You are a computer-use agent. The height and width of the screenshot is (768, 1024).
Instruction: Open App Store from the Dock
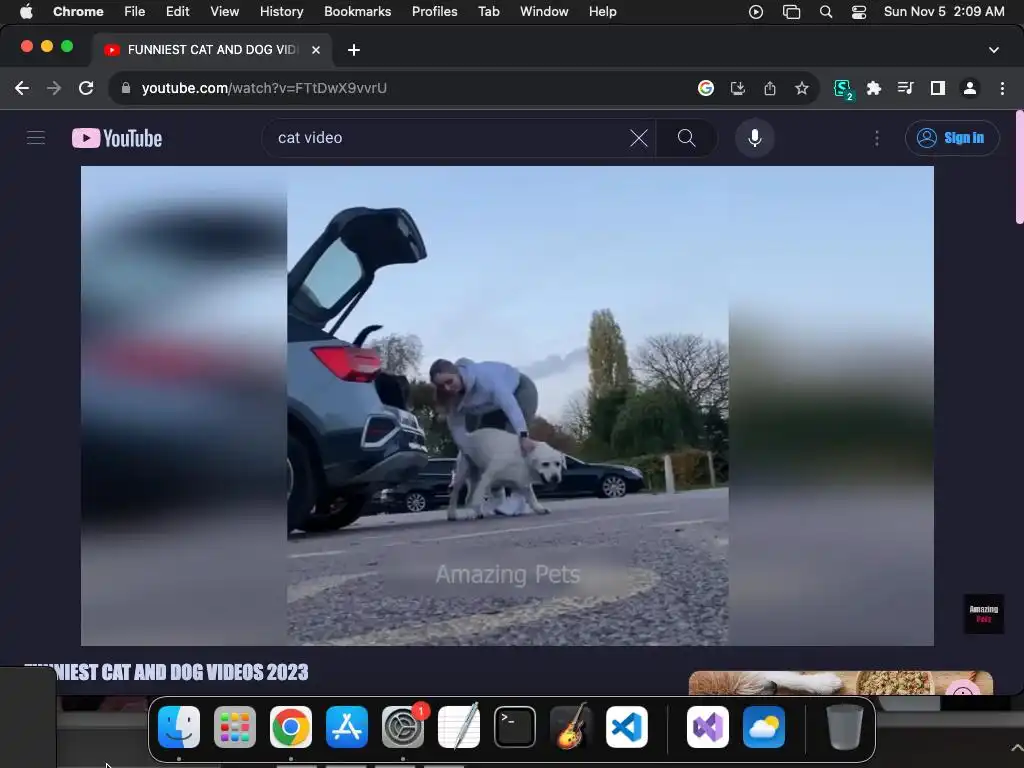point(347,727)
